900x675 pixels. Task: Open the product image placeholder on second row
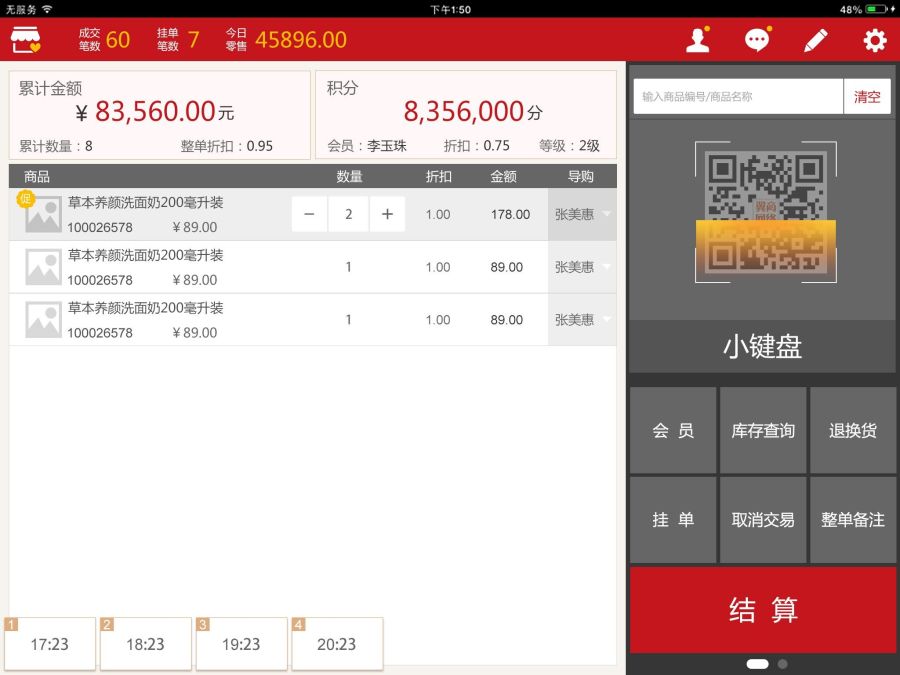pos(42,267)
